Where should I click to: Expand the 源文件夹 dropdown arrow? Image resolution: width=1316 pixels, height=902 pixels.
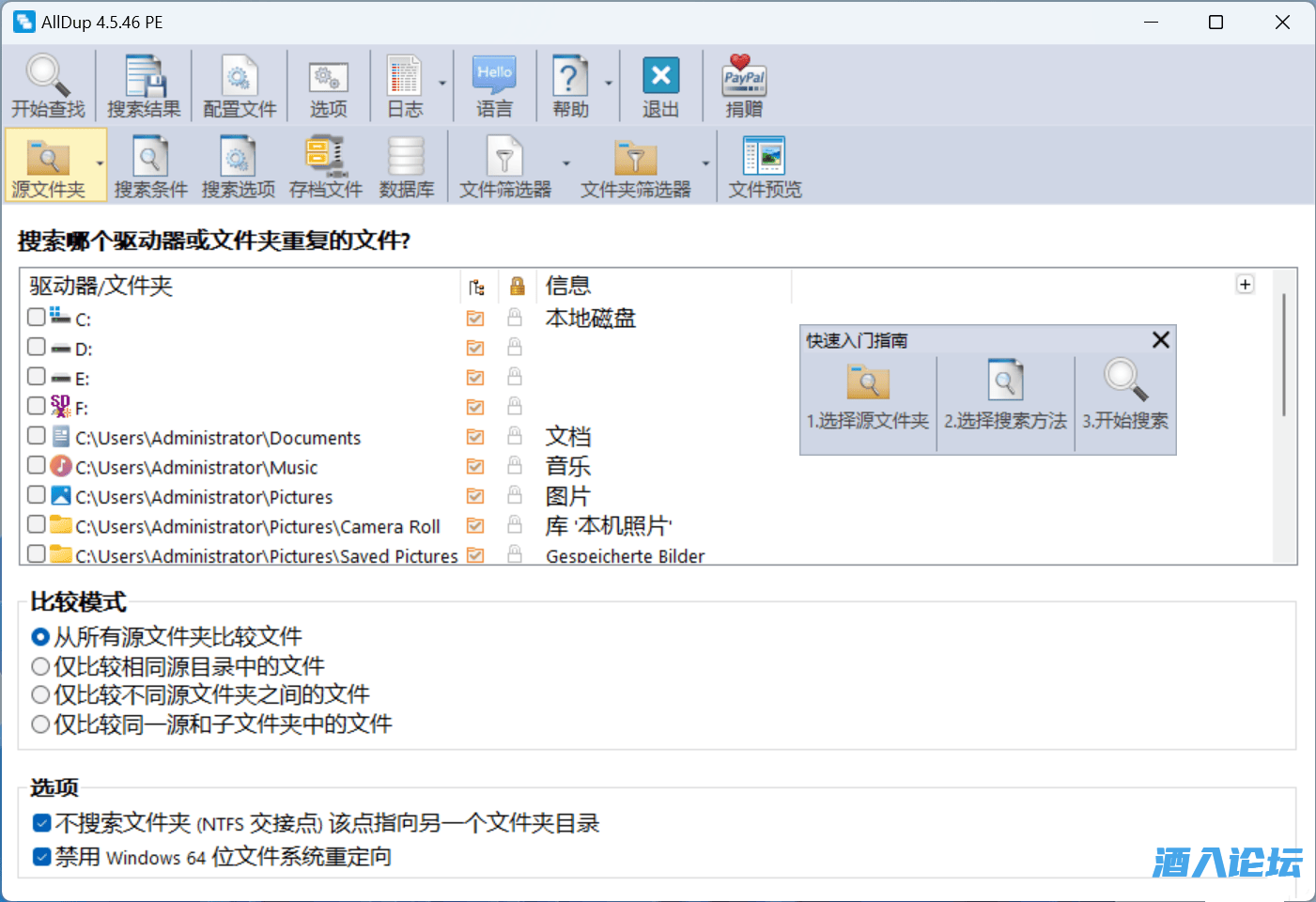tap(100, 164)
